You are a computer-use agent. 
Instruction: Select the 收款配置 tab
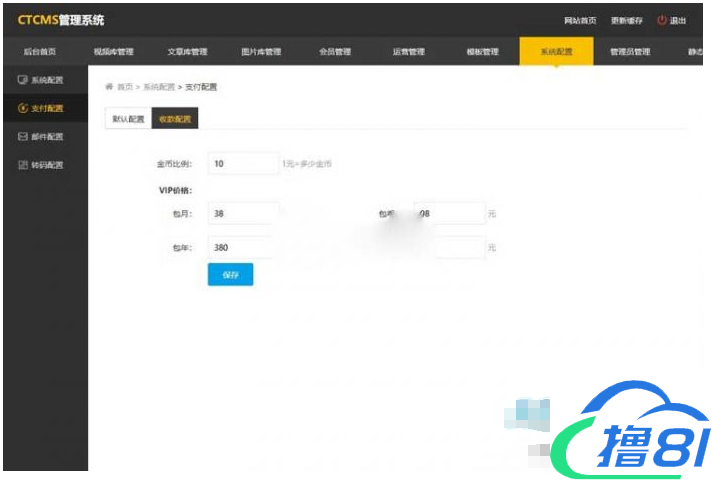click(x=174, y=119)
